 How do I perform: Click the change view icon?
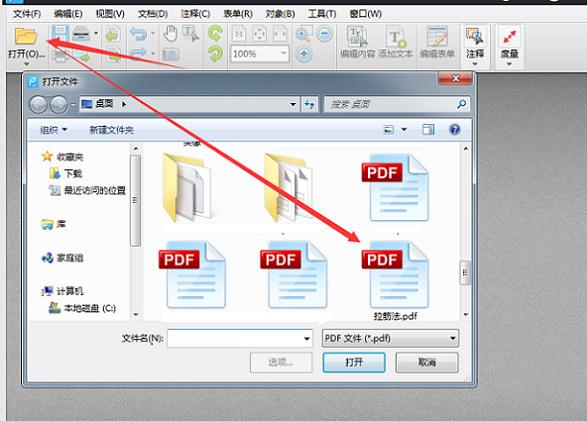tap(389, 130)
